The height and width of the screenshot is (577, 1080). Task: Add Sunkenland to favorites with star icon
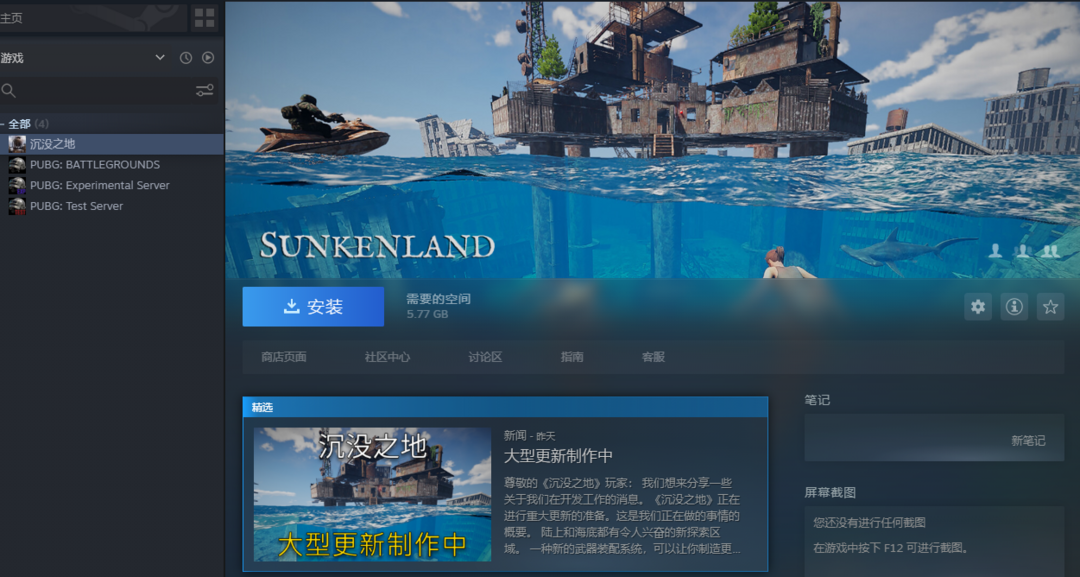point(1050,307)
